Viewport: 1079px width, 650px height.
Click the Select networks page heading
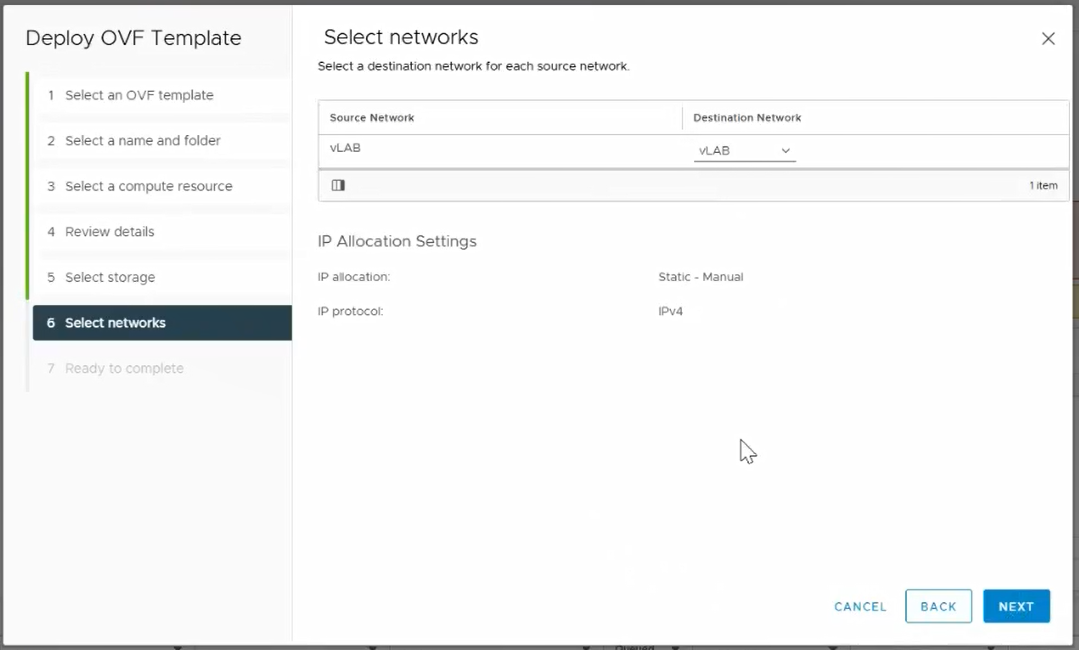(401, 37)
